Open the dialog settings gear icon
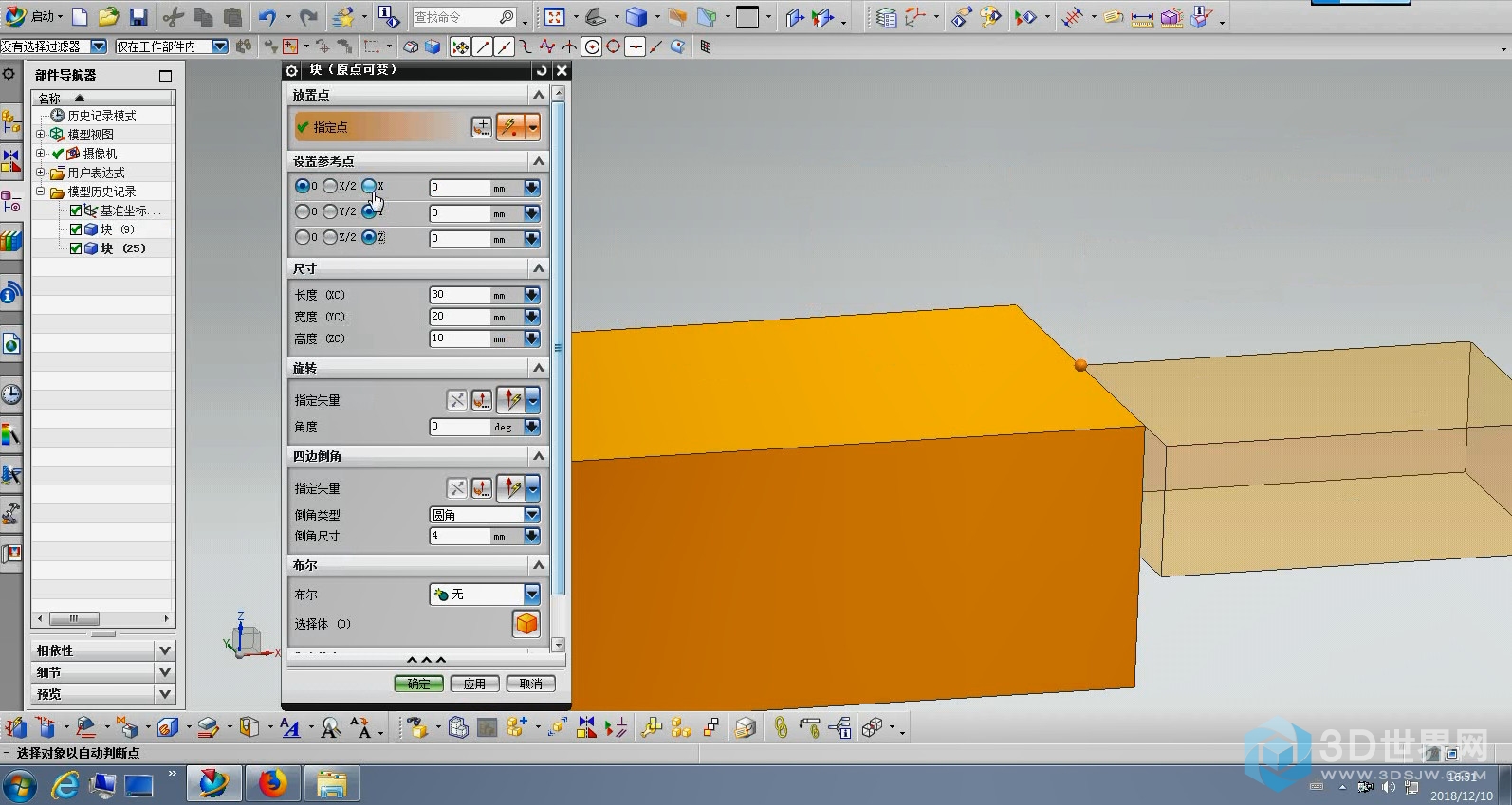The width and height of the screenshot is (1512, 805). (292, 70)
